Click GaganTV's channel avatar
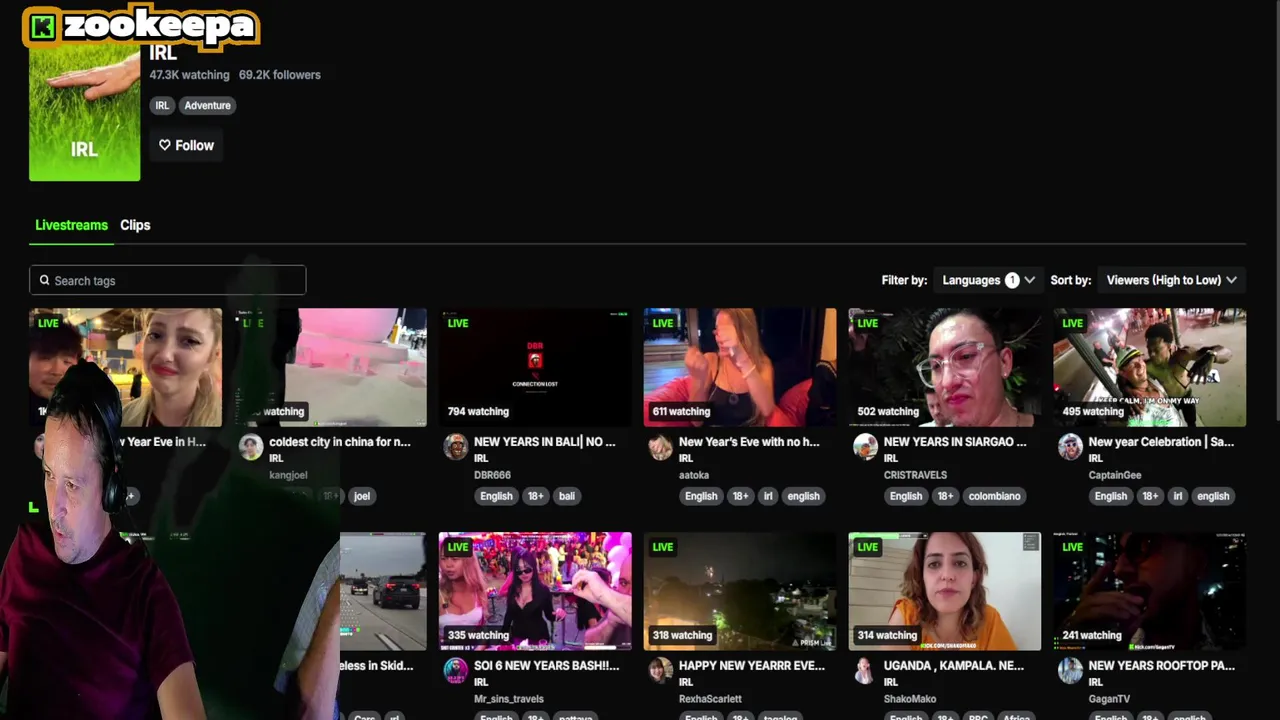The image size is (1280, 720). pyautogui.click(x=1070, y=671)
